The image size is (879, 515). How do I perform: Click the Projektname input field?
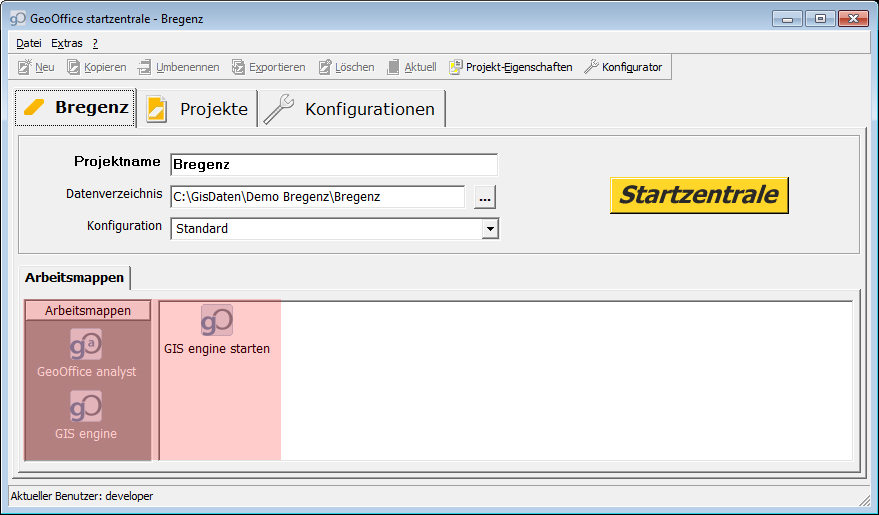click(x=334, y=165)
